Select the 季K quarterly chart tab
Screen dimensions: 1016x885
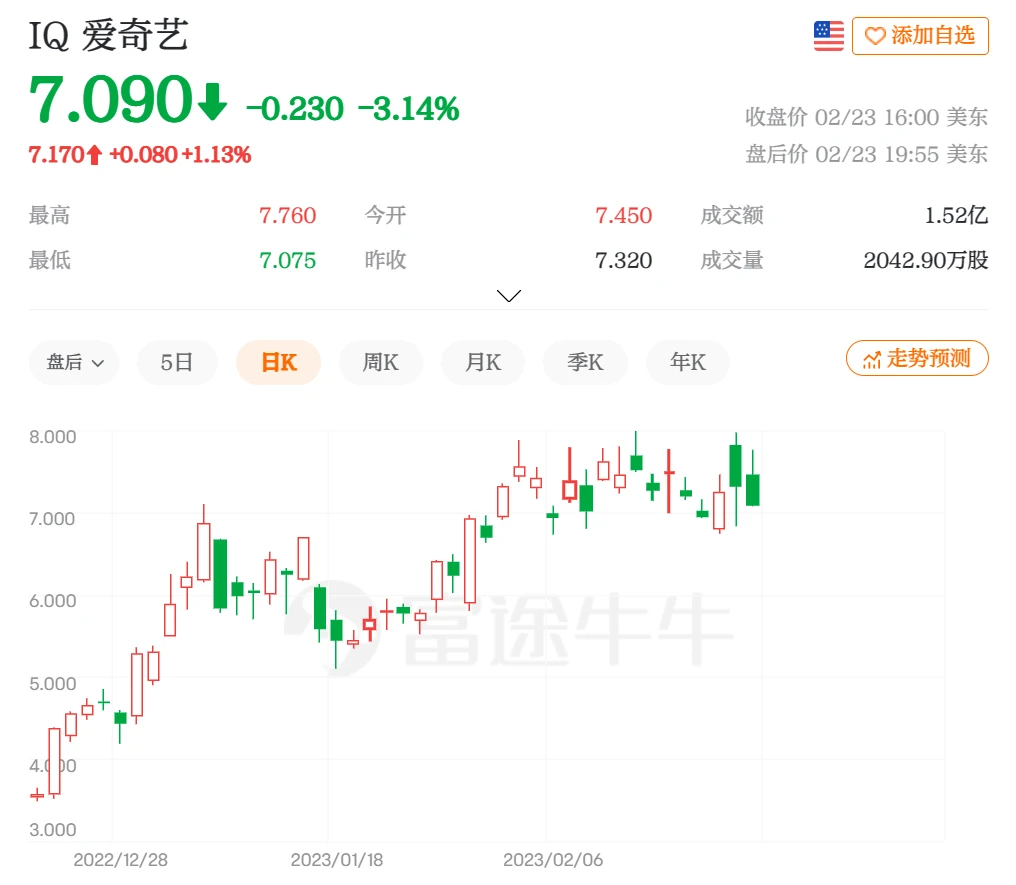[585, 362]
